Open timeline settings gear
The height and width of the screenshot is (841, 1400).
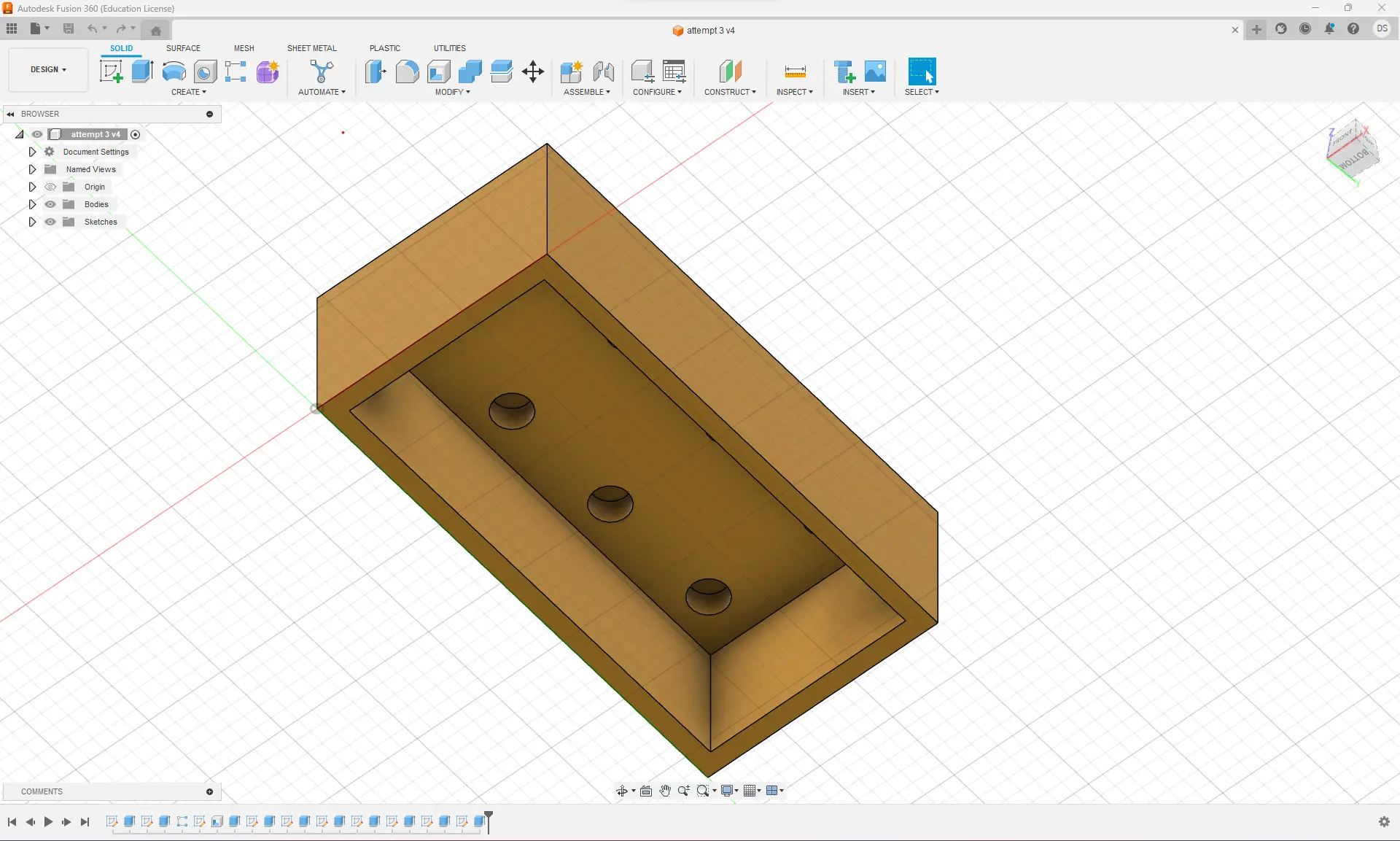1384,822
